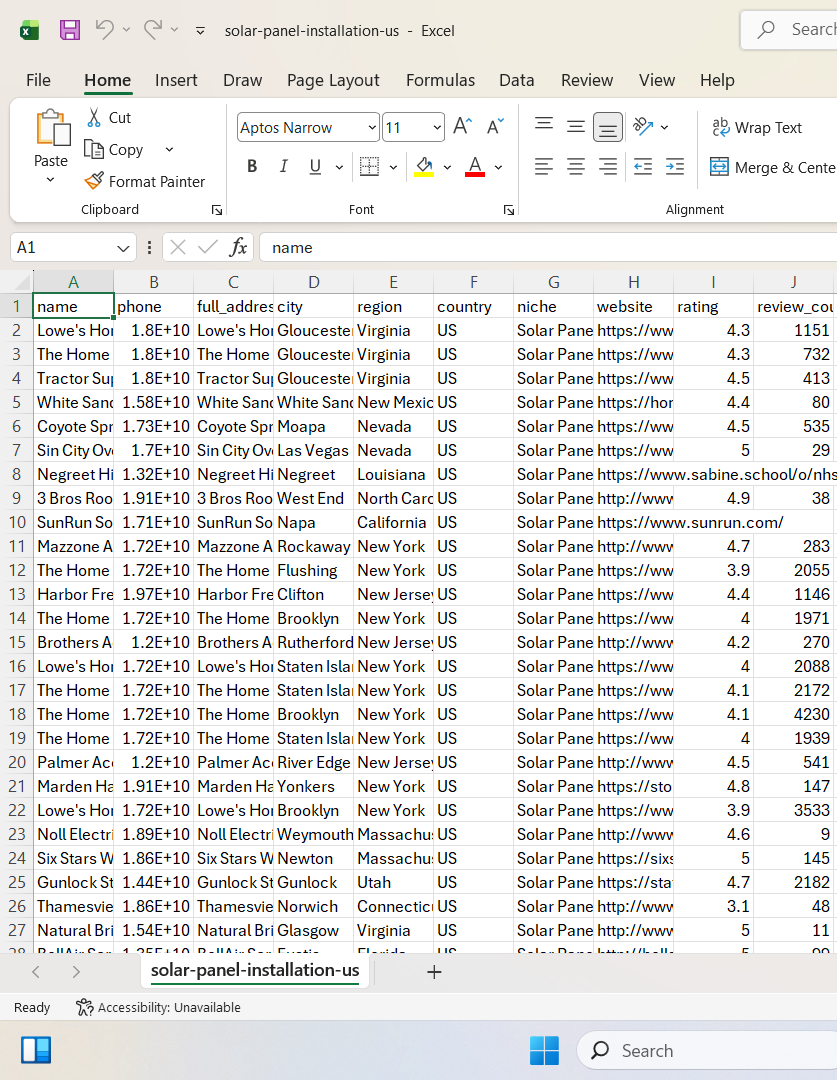Screen dimensions: 837x1080
Task: Open the Font Color palette arrow
Action: (x=498, y=167)
